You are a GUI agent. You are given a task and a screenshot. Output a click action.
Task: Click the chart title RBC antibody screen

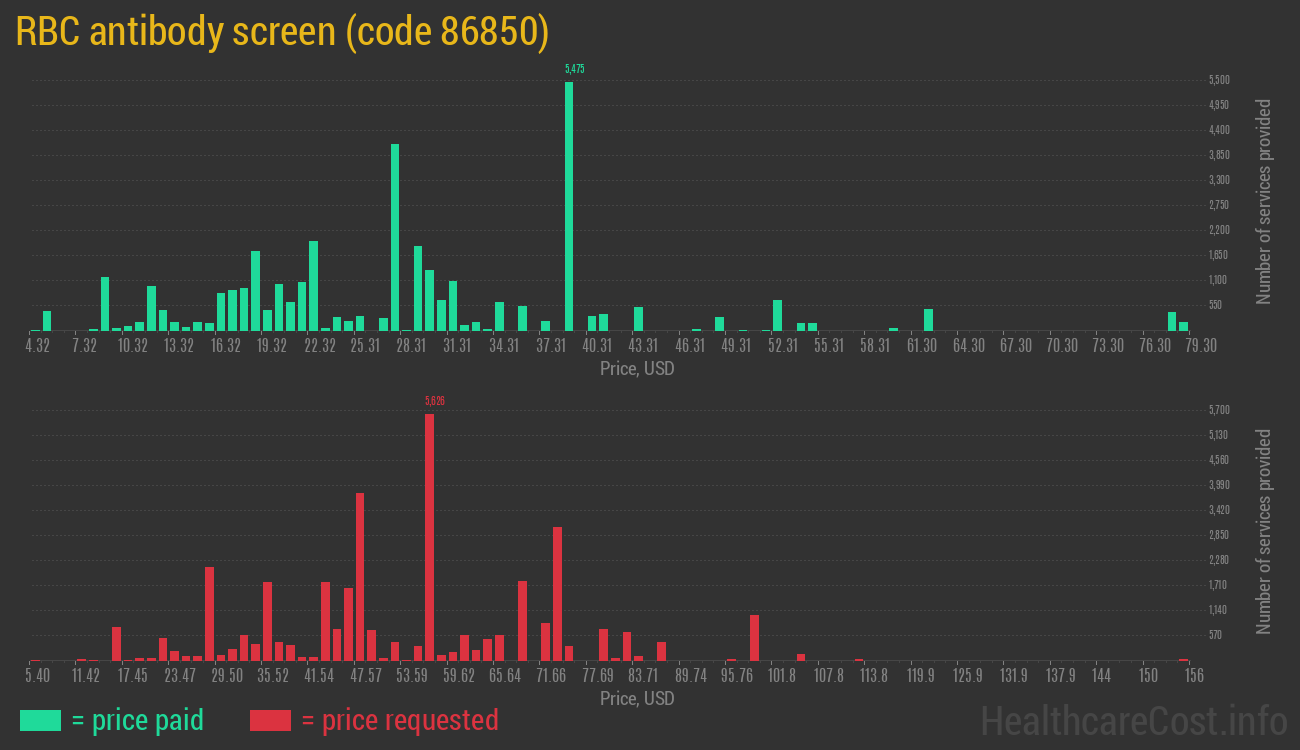point(282,32)
